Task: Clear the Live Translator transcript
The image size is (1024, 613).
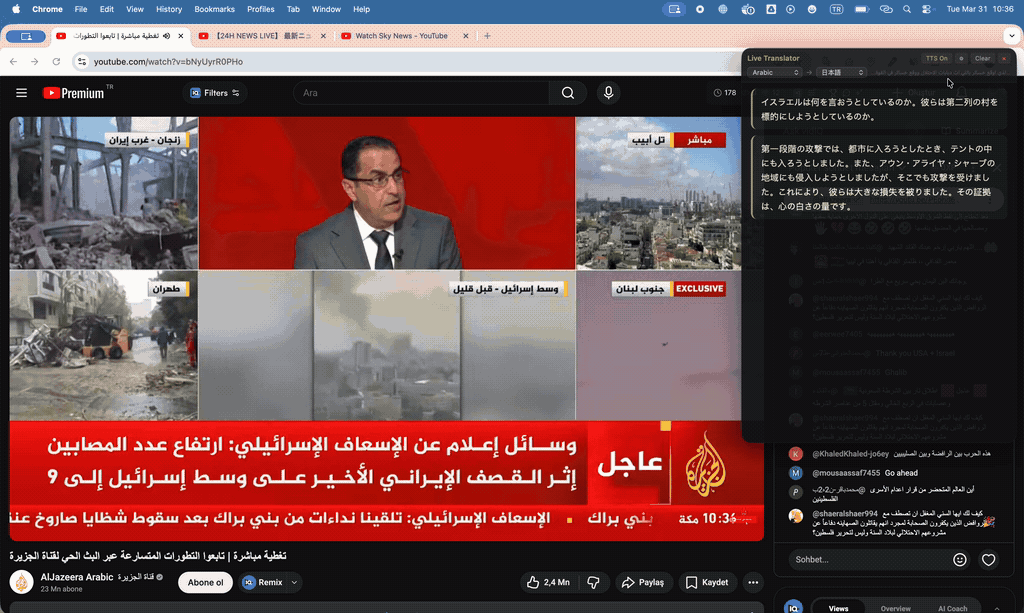Action: pos(983,58)
